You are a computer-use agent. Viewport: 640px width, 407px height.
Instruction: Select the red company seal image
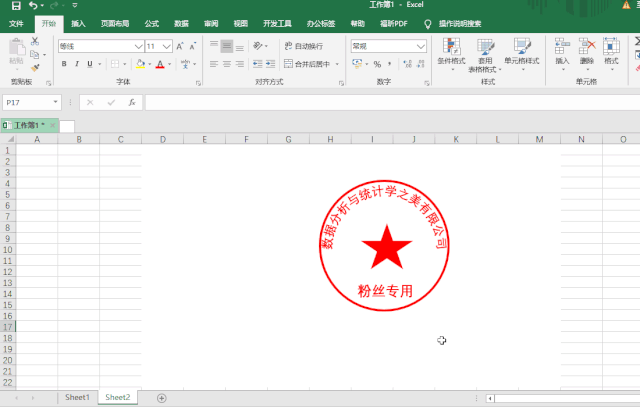coord(384,245)
